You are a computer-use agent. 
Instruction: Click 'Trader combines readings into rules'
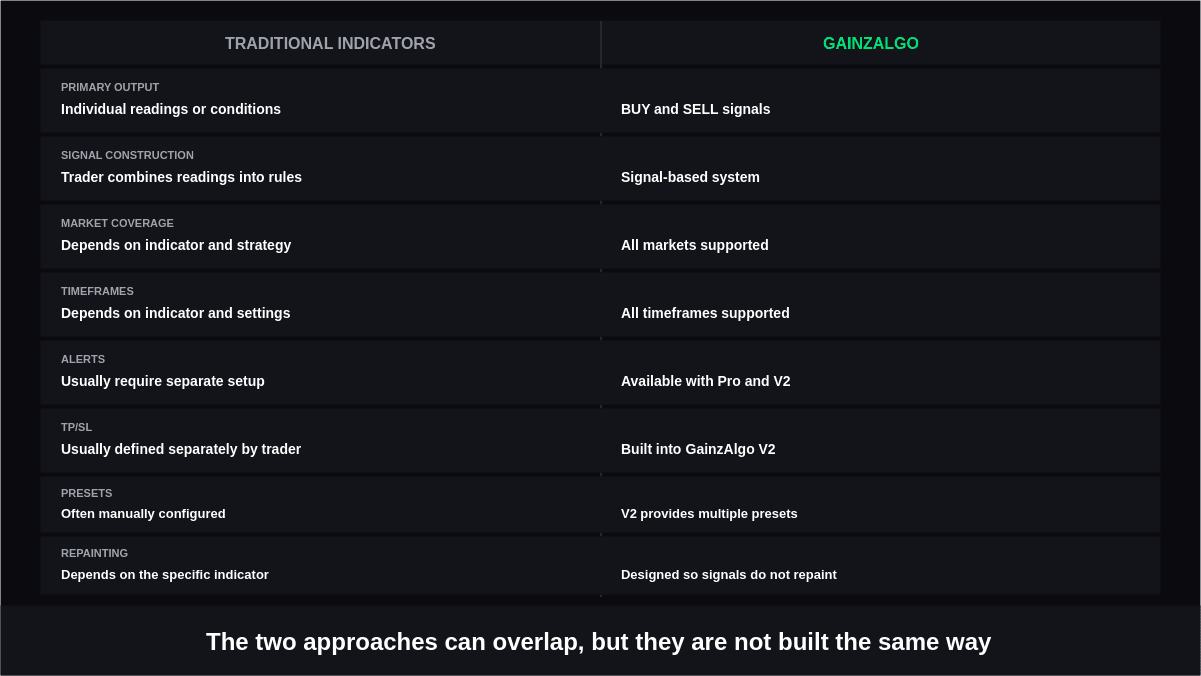(x=181, y=177)
